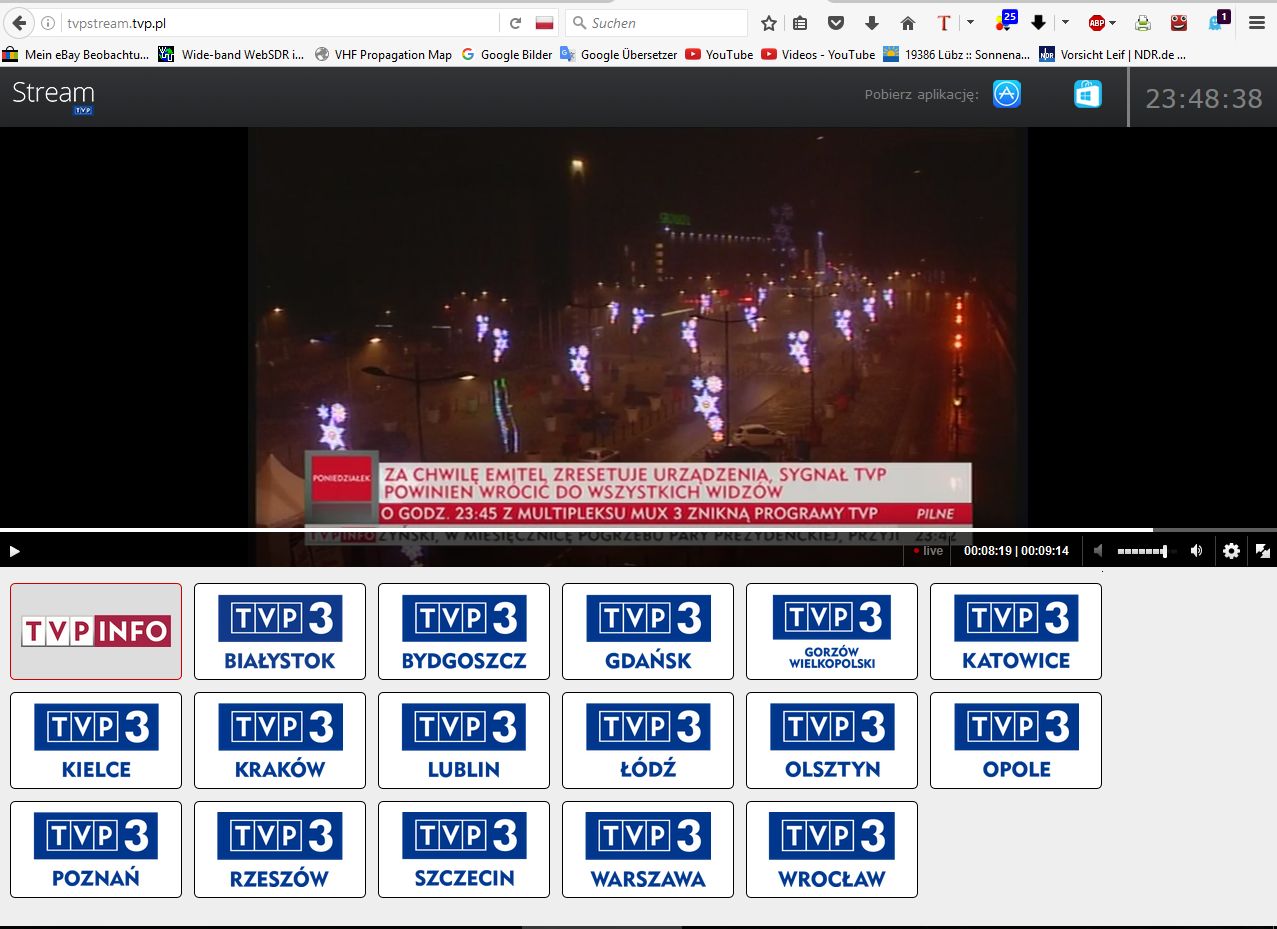Open the colored-dots extension with badge 25
This screenshot has height=929, width=1277.
[1005, 22]
